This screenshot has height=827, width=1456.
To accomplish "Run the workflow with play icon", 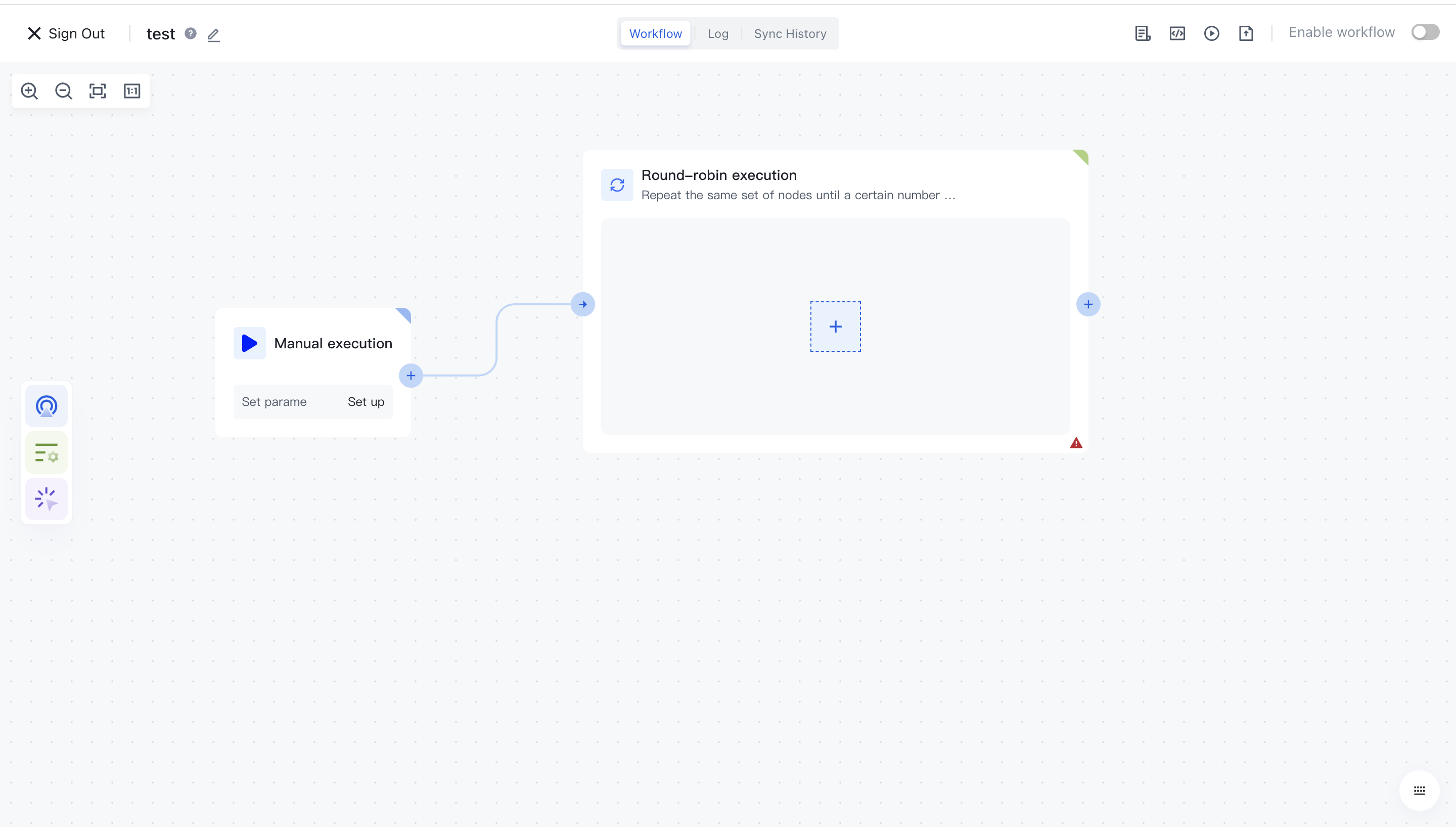I will [x=1211, y=33].
